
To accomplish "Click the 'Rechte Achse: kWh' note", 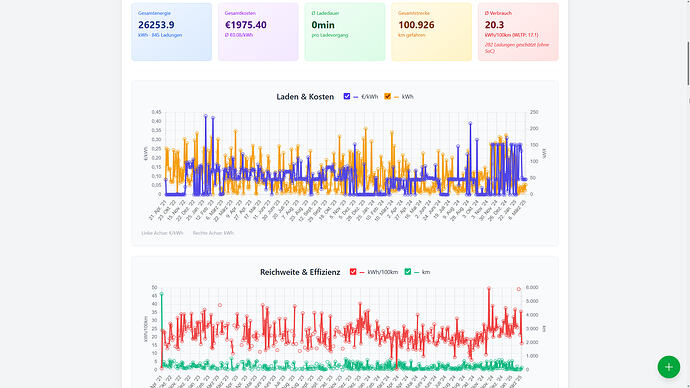I will [213, 233].
